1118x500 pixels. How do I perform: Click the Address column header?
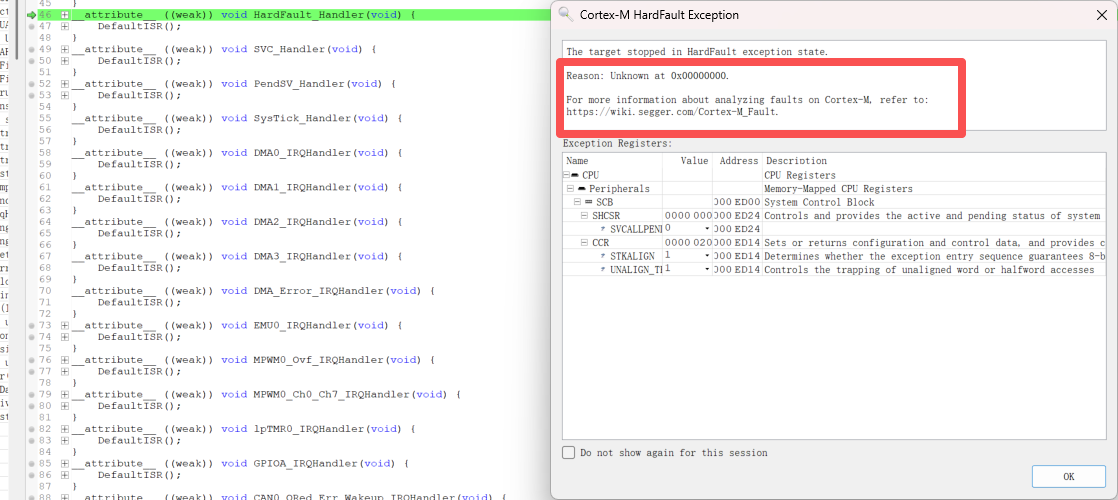(737, 161)
